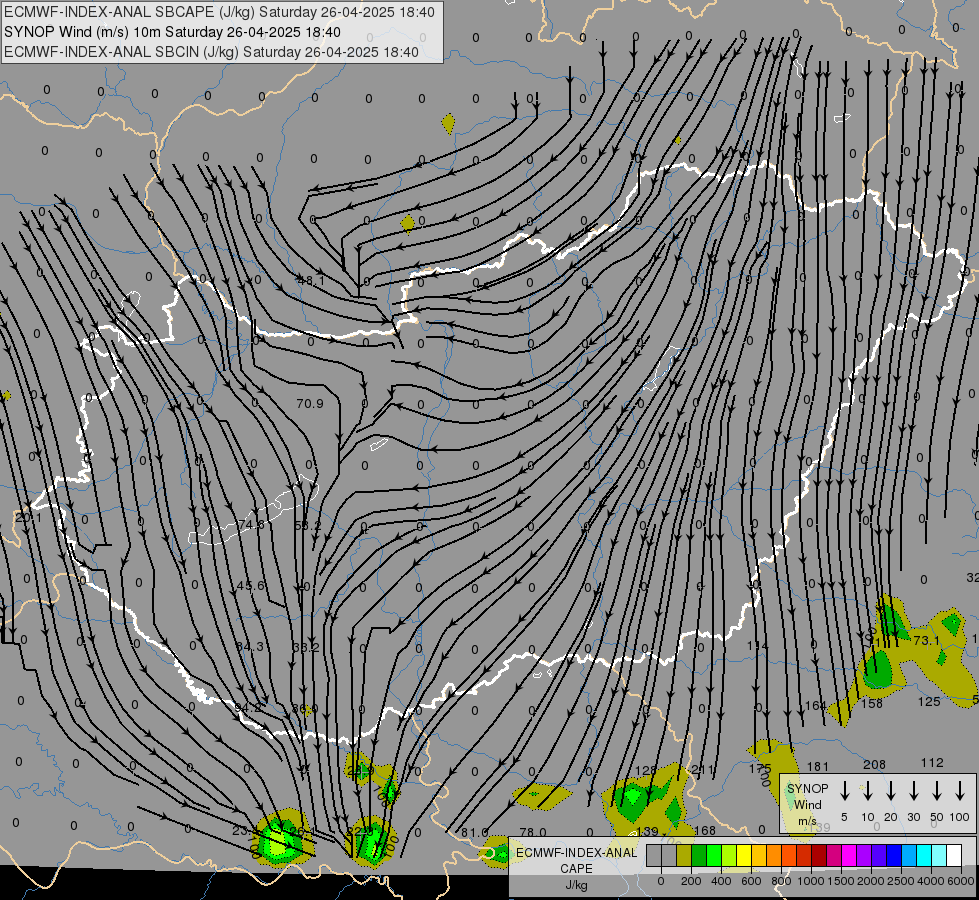Click the 20 m/s wind legend arrow
Viewport: 979px width, 900px height.
click(x=891, y=790)
